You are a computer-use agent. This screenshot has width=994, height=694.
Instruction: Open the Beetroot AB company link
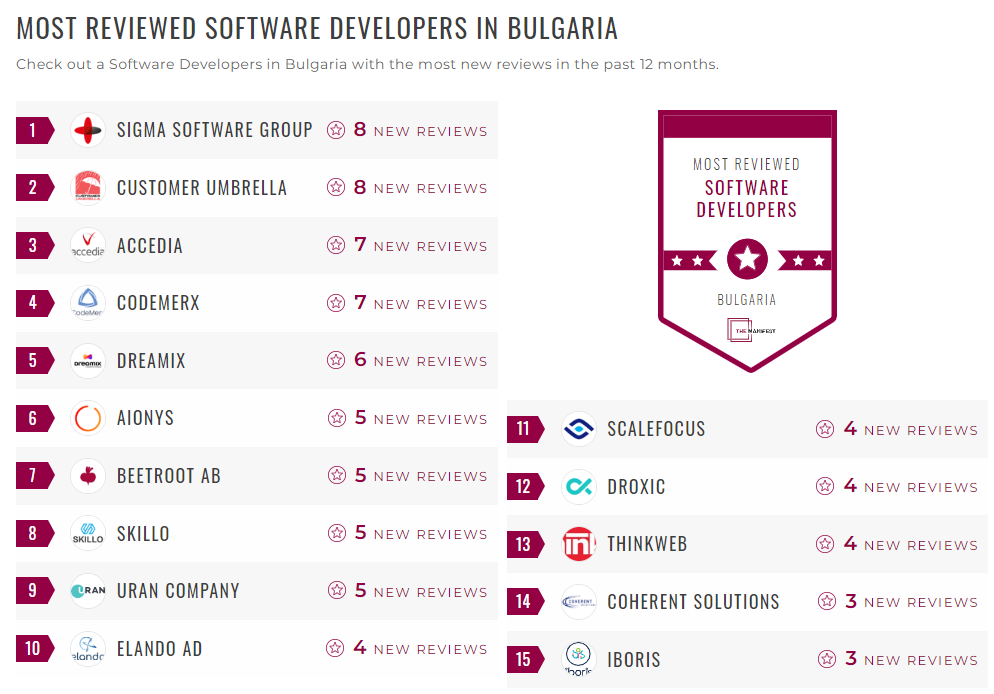point(169,475)
